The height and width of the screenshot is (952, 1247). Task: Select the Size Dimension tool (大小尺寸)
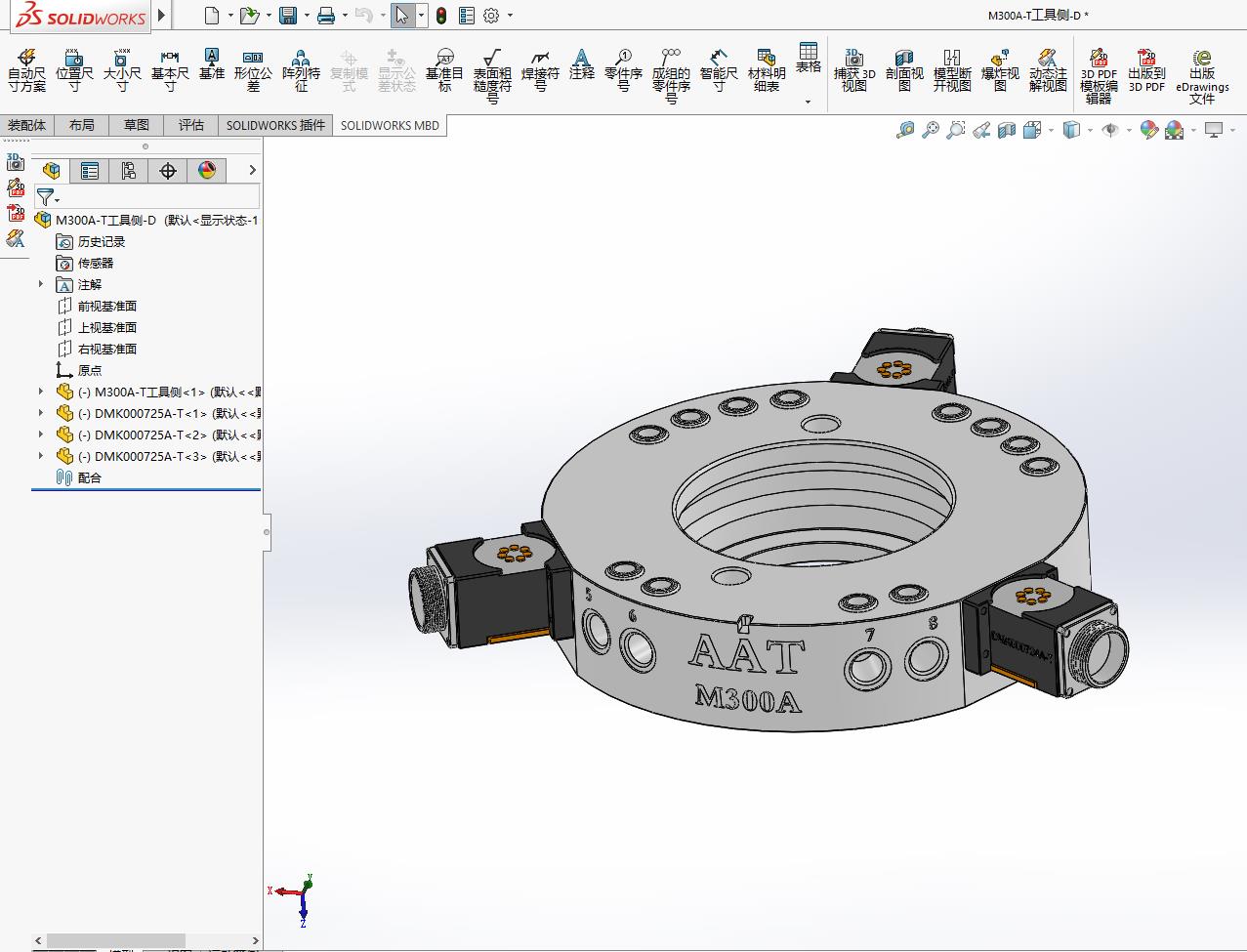122,70
